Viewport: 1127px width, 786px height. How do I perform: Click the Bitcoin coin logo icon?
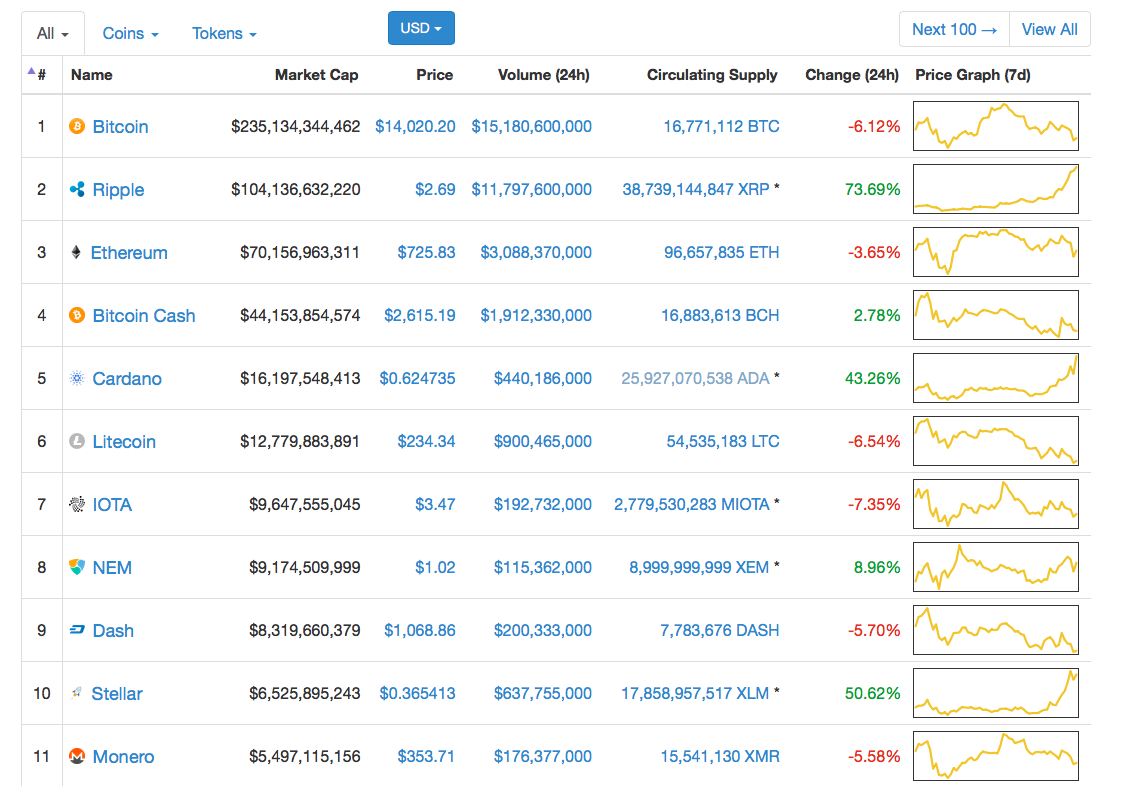coord(77,126)
